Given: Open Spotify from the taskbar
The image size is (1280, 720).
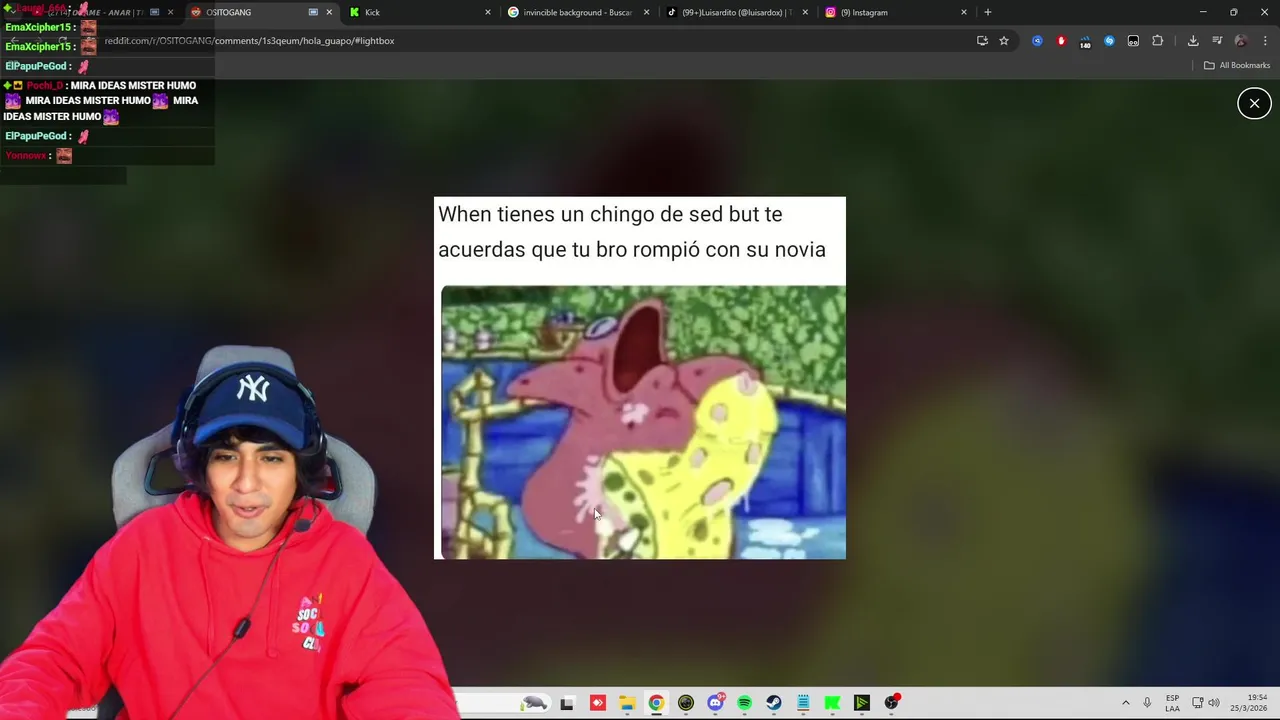Looking at the screenshot, I should 744,703.
